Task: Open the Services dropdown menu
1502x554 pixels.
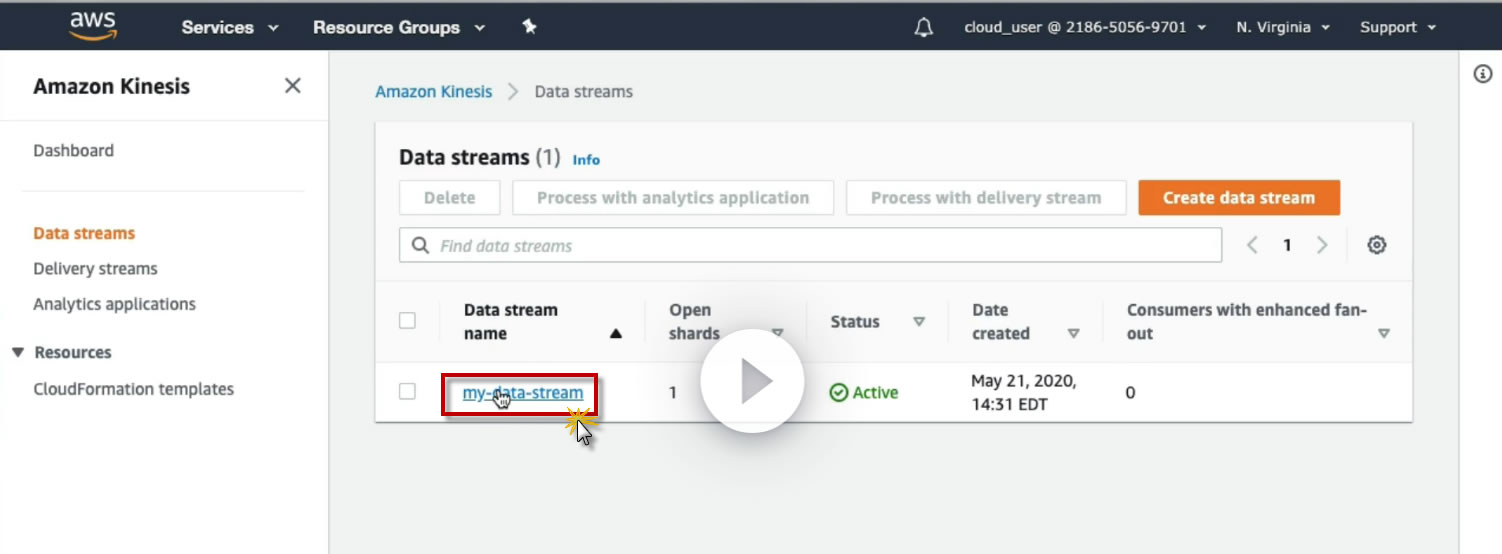Action: [229, 27]
